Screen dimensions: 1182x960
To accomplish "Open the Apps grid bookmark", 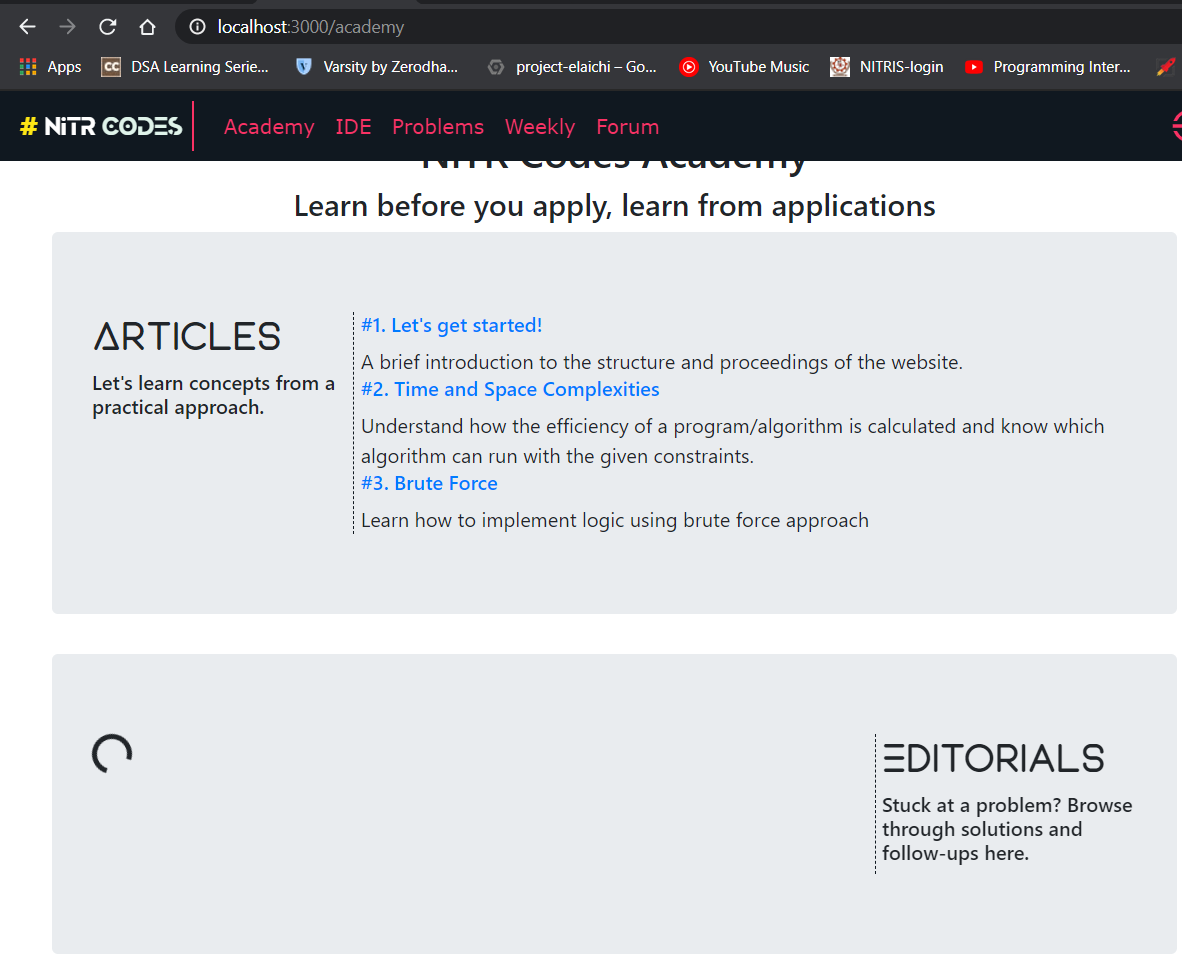I will (x=50, y=67).
